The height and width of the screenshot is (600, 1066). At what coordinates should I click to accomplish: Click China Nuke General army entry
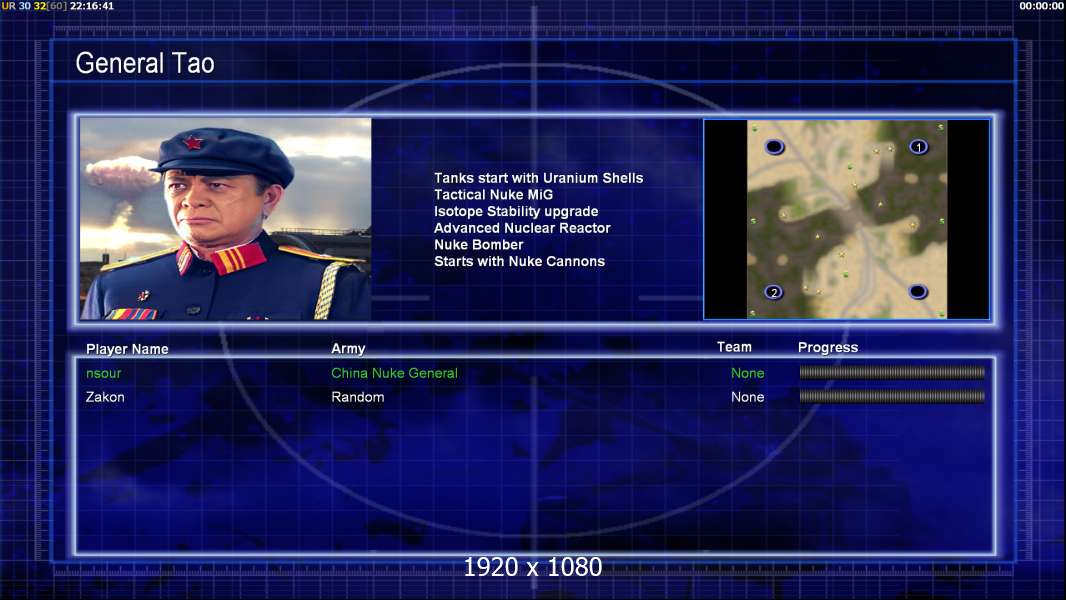pyautogui.click(x=394, y=373)
